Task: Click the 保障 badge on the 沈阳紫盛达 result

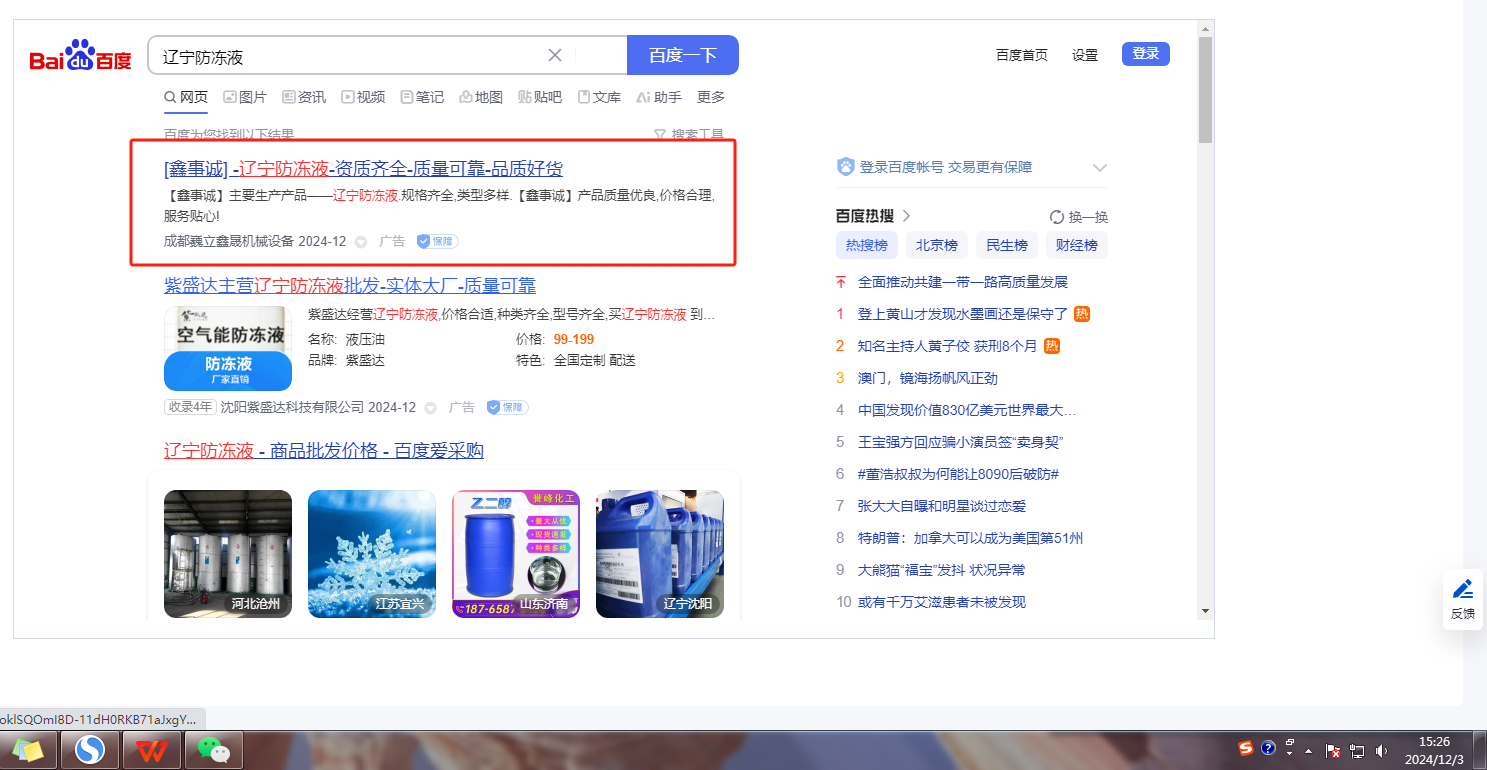Action: coord(507,407)
